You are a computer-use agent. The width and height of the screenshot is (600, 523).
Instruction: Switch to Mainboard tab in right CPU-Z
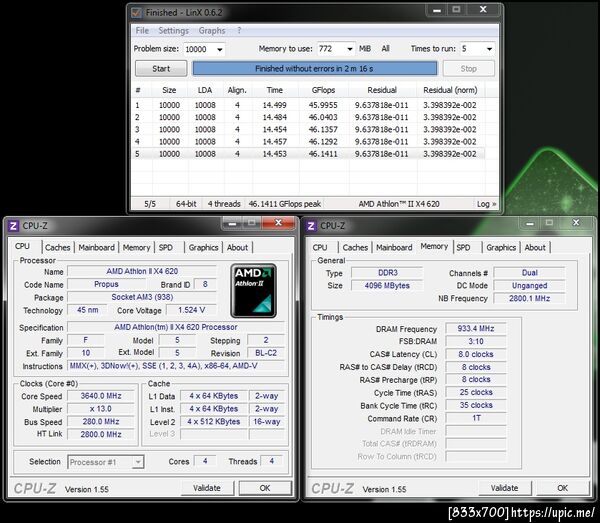pos(394,248)
